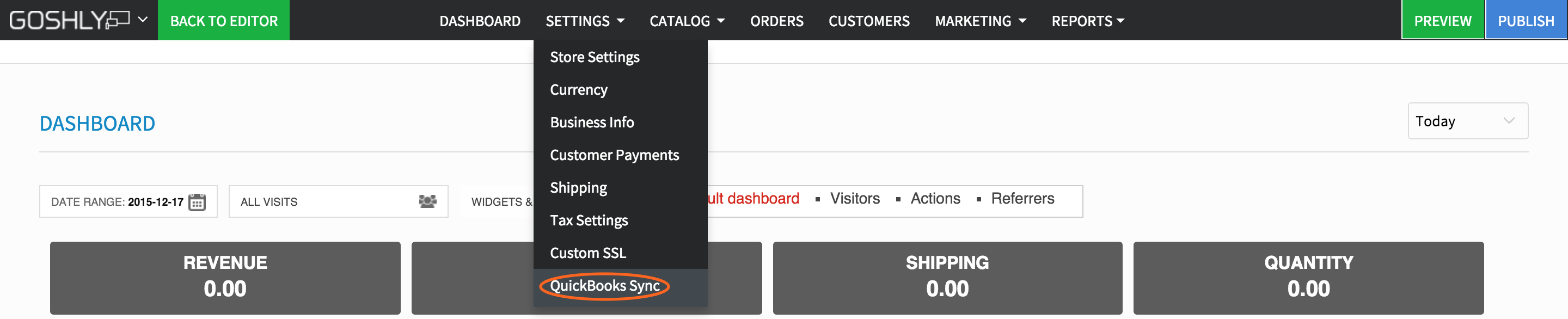The image size is (1568, 319).
Task: Expand the chevron next to the Goshly logo
Action: click(143, 19)
